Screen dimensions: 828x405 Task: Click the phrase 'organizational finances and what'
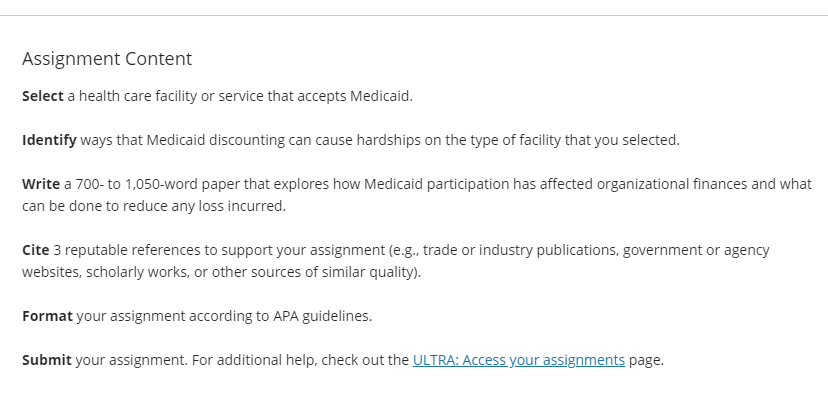point(704,184)
